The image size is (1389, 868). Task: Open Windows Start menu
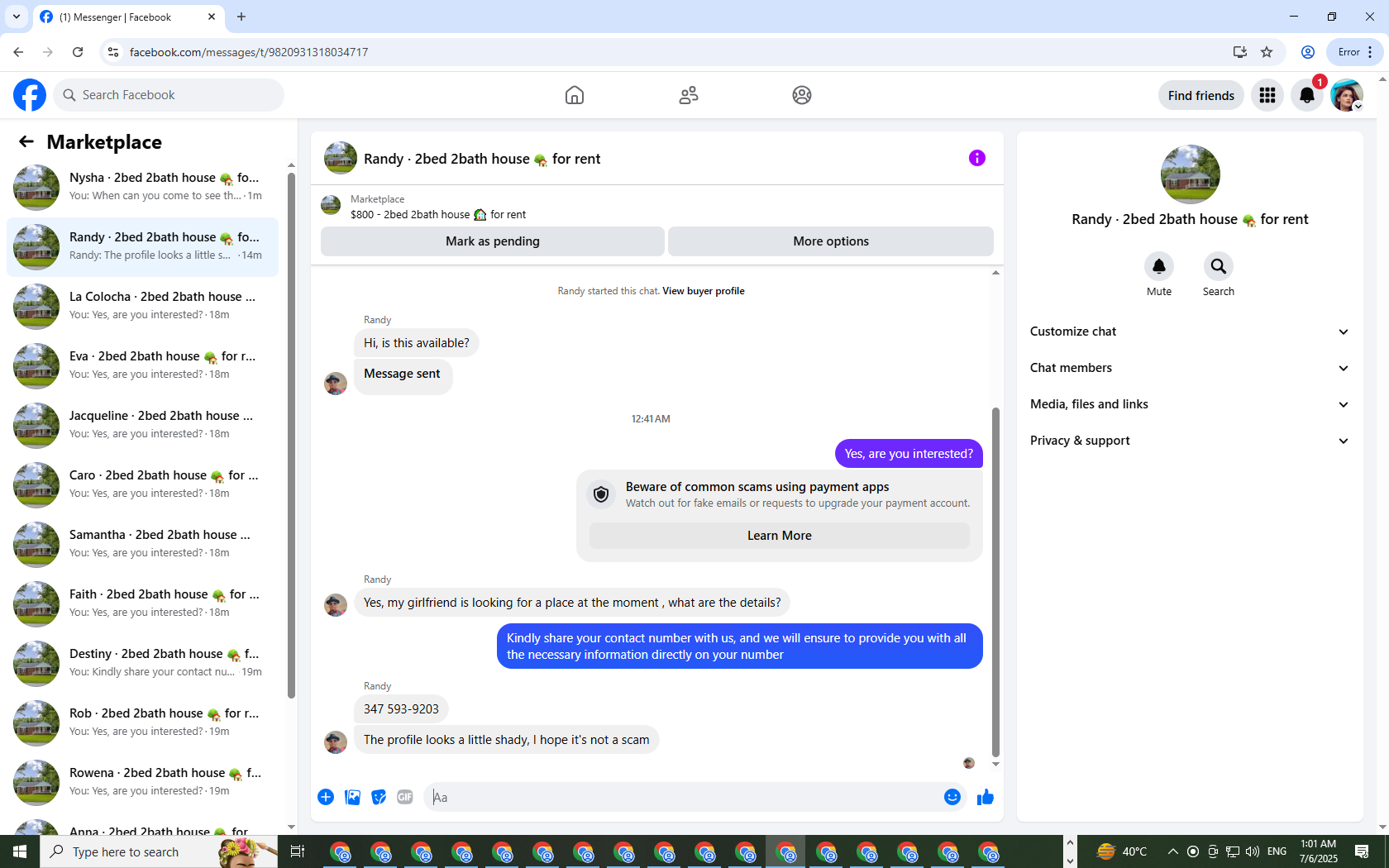20,851
